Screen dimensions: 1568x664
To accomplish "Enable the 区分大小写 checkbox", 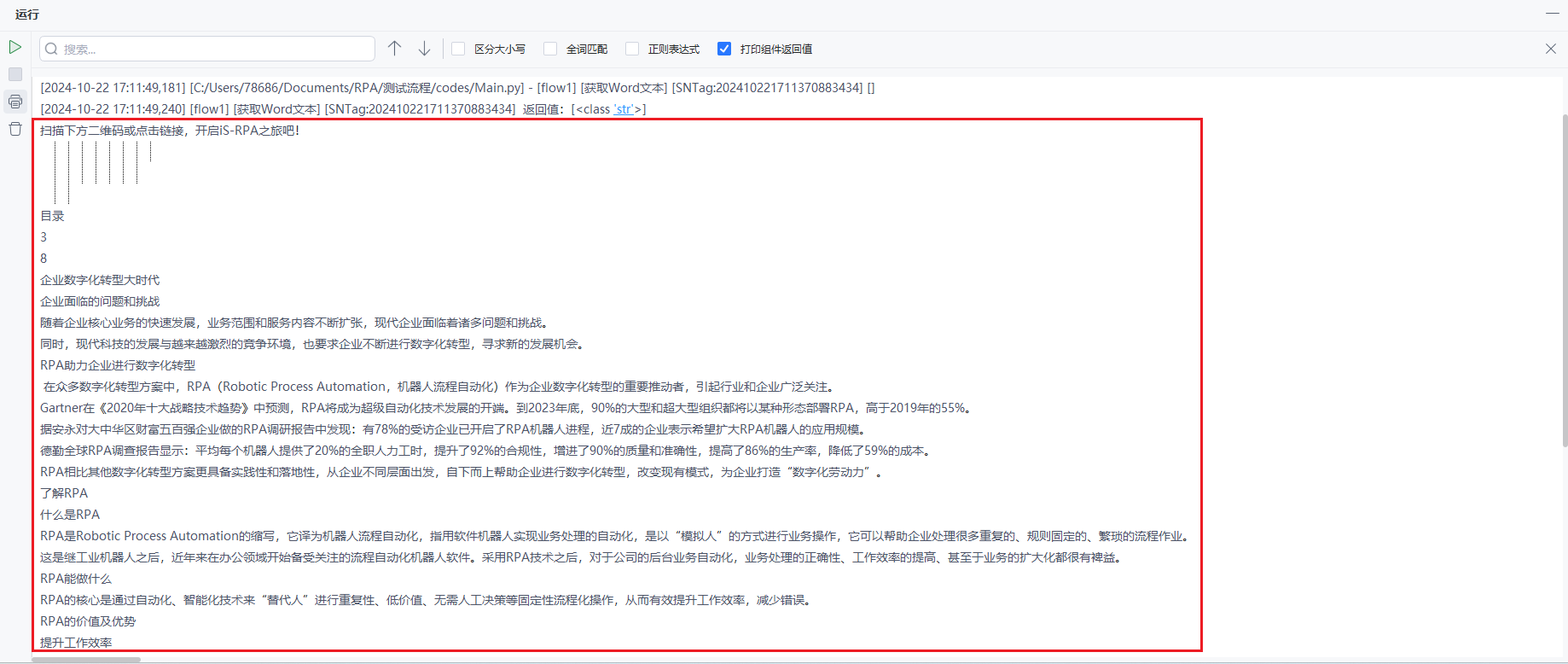I will 459,49.
